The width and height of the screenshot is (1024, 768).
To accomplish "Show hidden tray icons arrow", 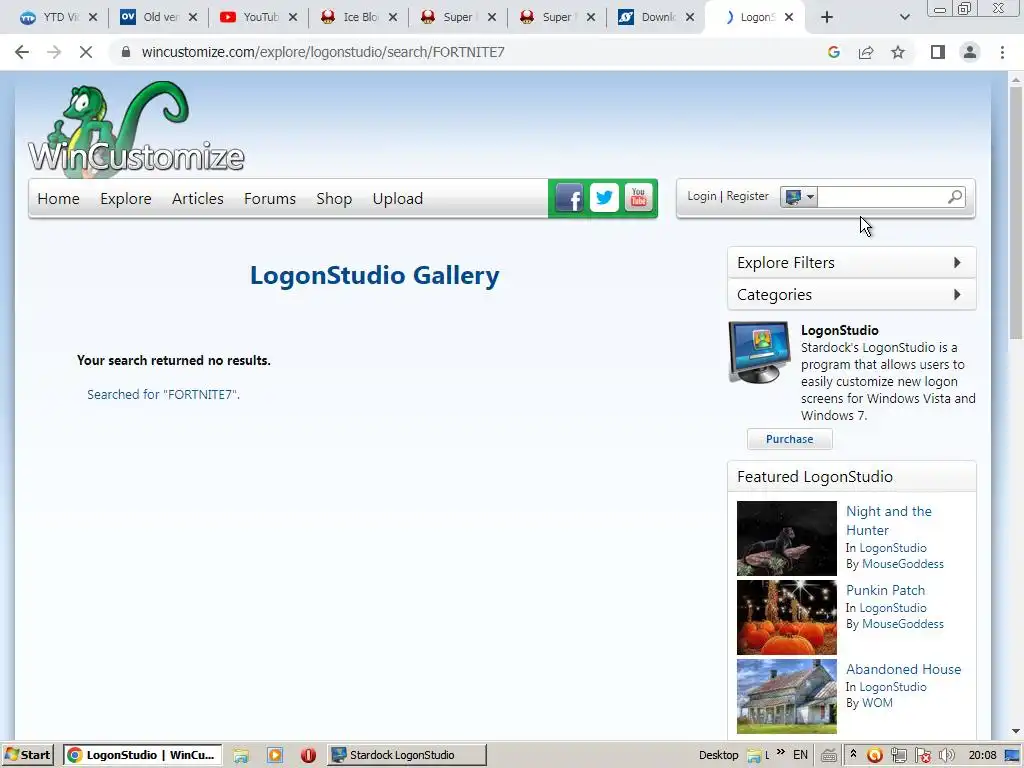I will pyautogui.click(x=853, y=754).
